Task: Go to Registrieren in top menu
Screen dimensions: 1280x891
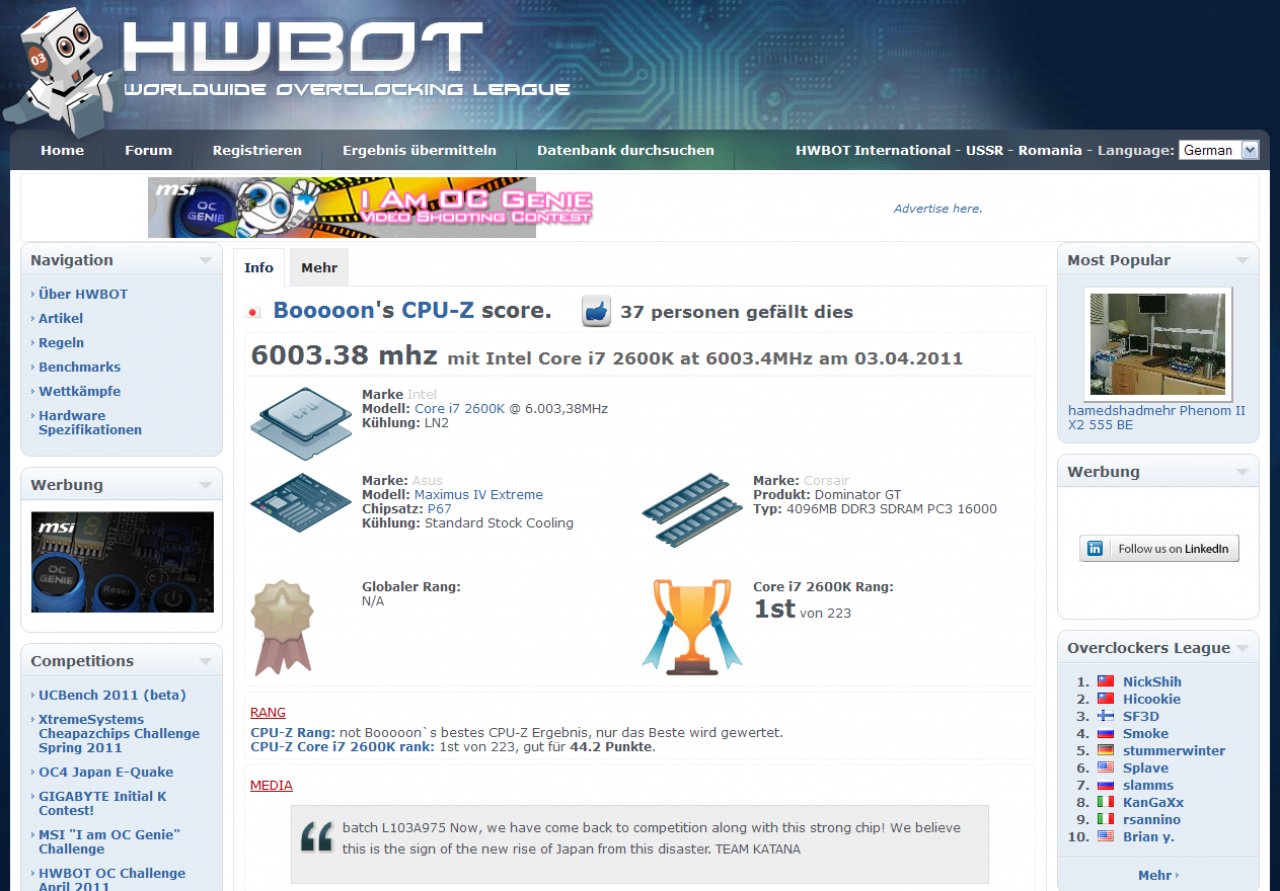Action: (257, 150)
